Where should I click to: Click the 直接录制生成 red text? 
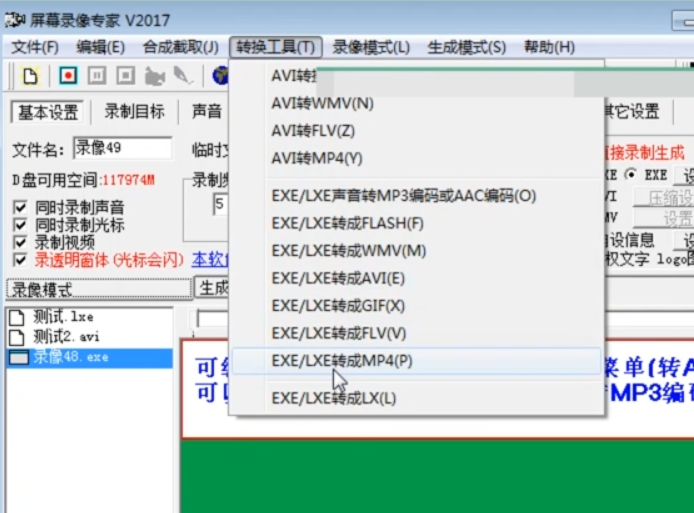644,153
